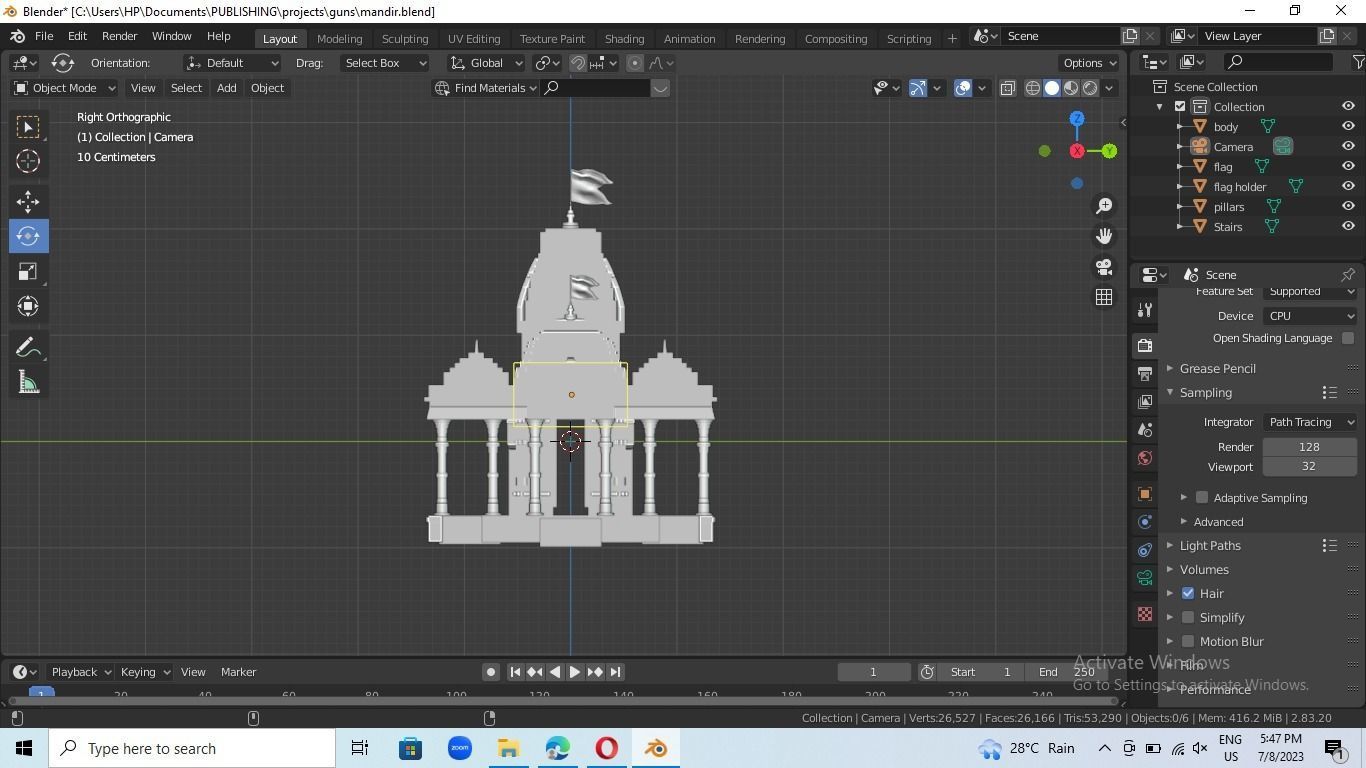Expand the flag object tree
Viewport: 1366px width, 768px height.
point(1180,166)
